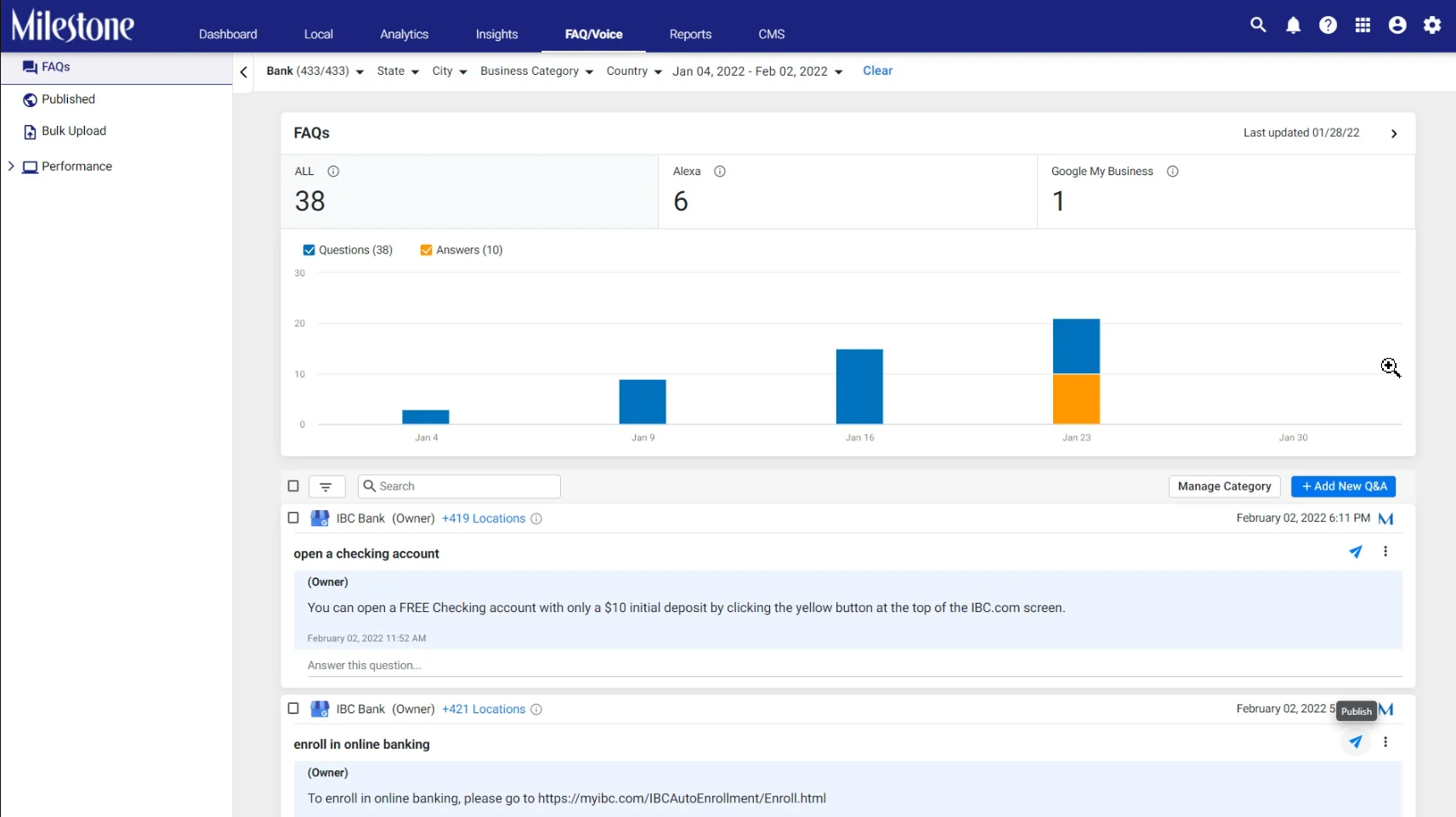Screen dimensions: 1456x817
Task: Collapse the sidebar with the left chevron
Action: (244, 72)
